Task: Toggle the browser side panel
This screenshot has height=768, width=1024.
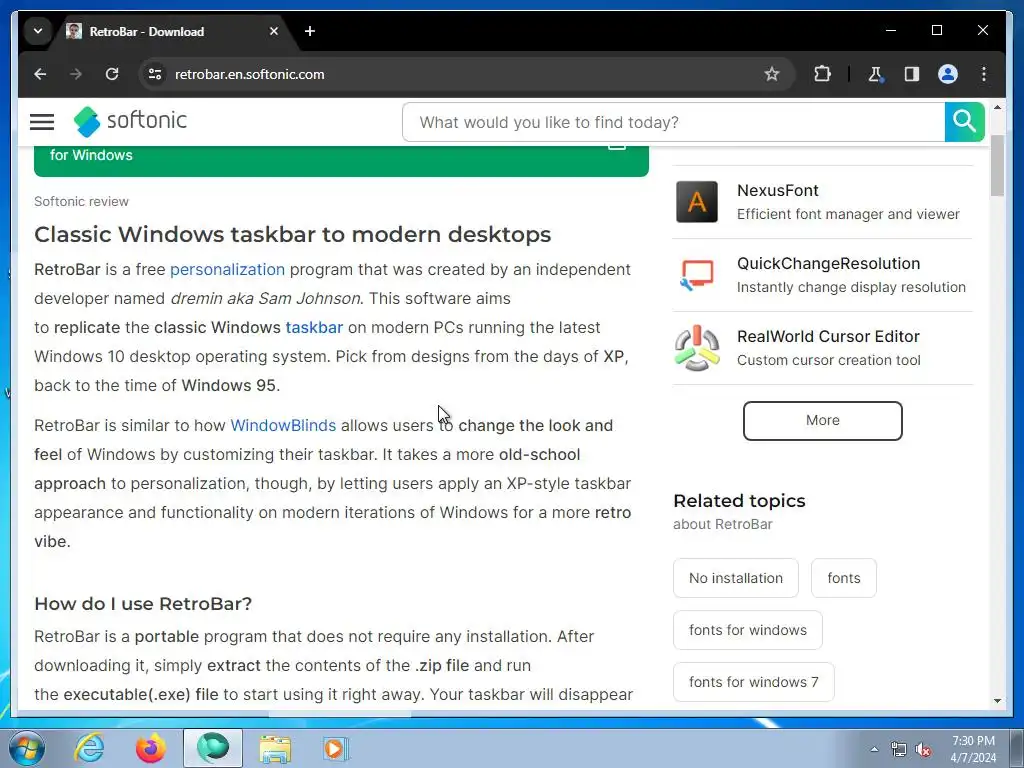Action: pos(912,74)
